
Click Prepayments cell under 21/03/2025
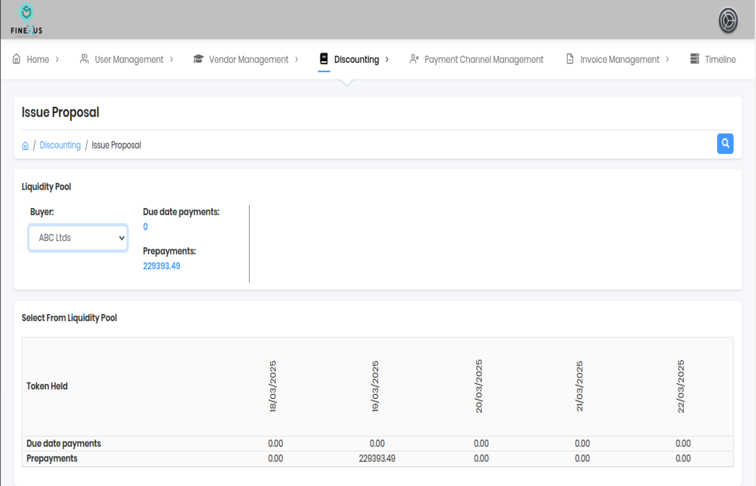(582, 459)
